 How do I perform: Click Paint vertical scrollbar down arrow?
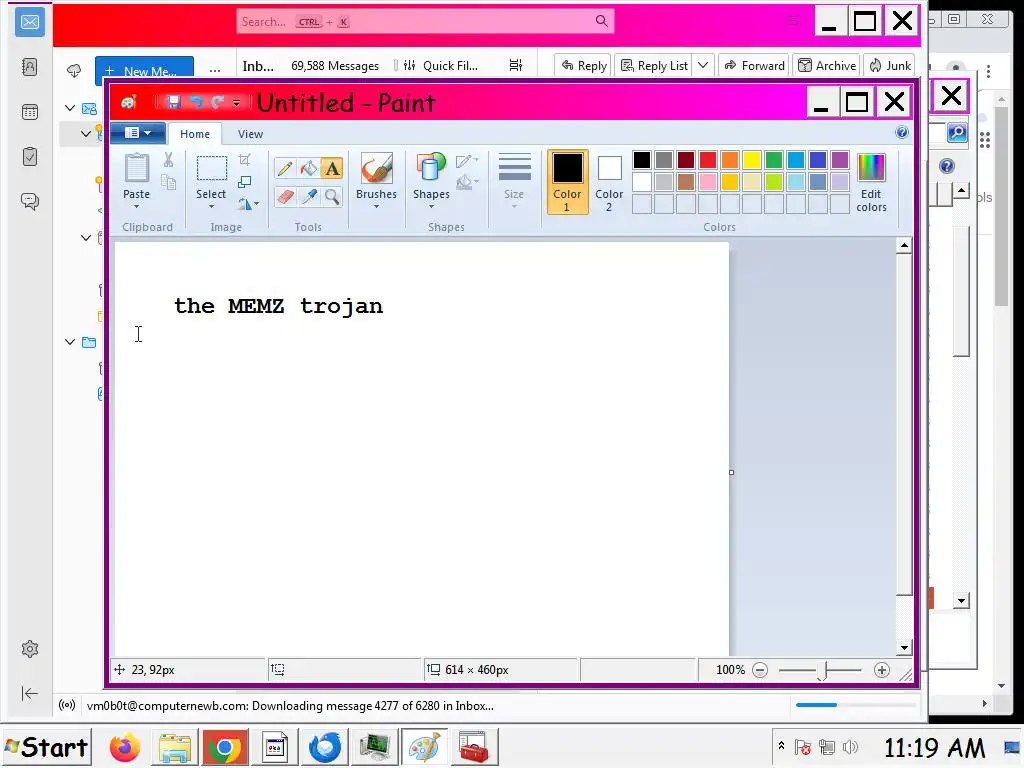[x=904, y=648]
